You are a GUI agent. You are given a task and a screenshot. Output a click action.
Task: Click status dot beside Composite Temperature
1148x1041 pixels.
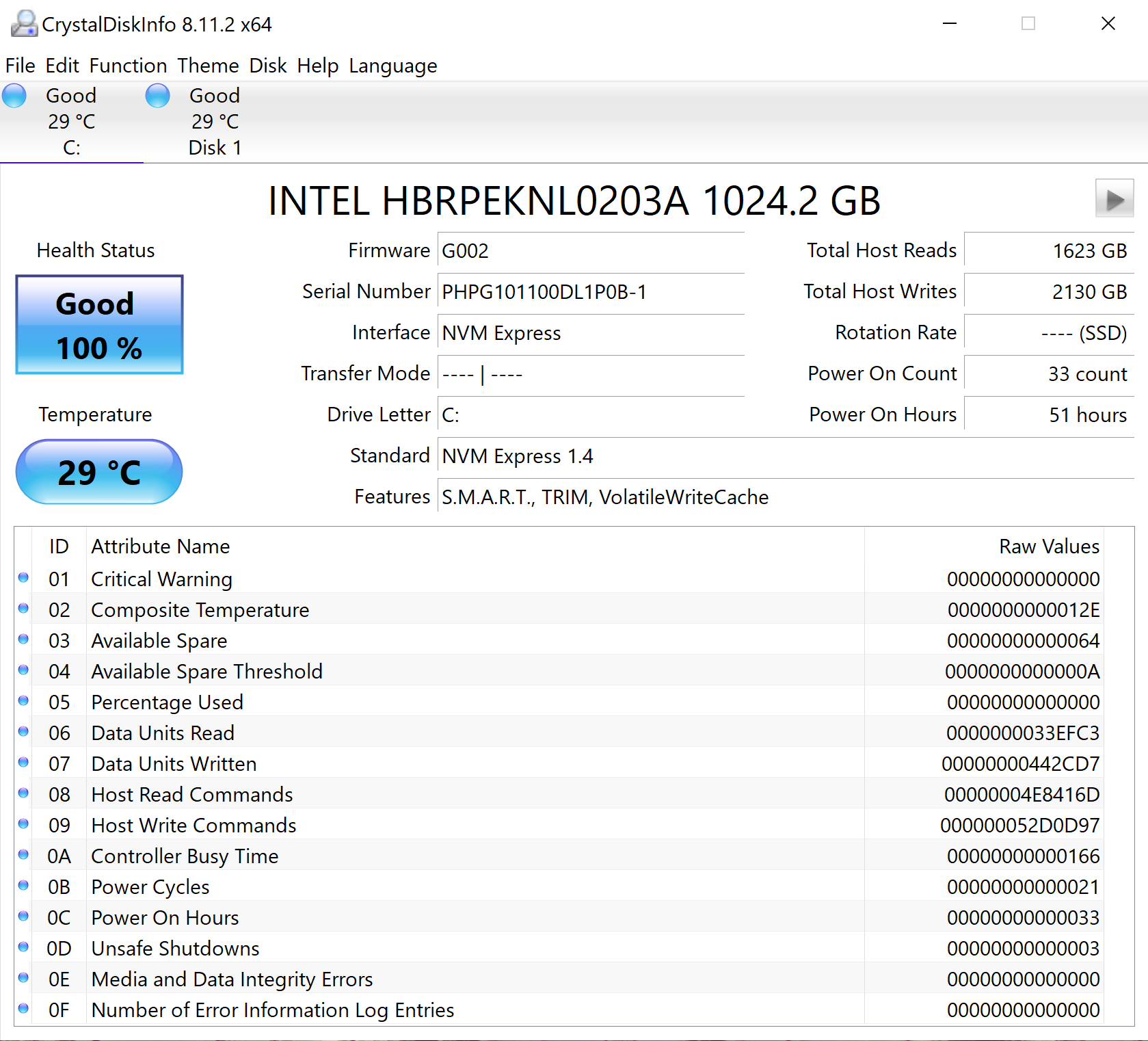[23, 609]
